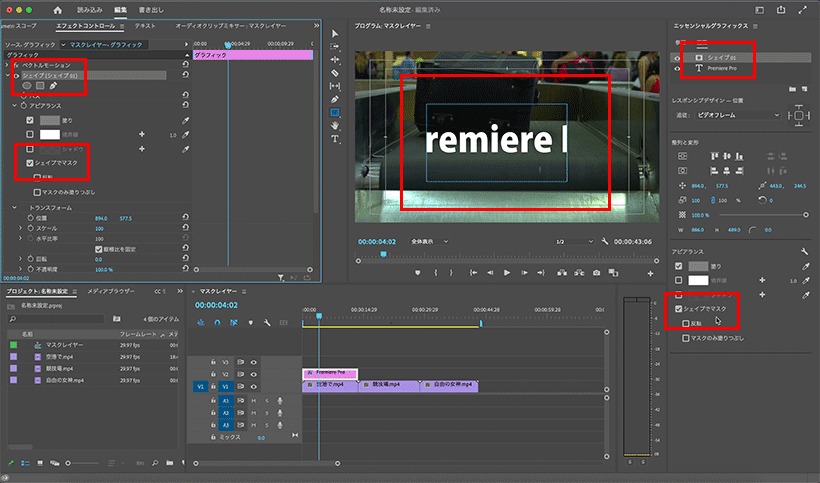Click the new bin folder icon in Project panel
The image size is (820, 483).
169,463
